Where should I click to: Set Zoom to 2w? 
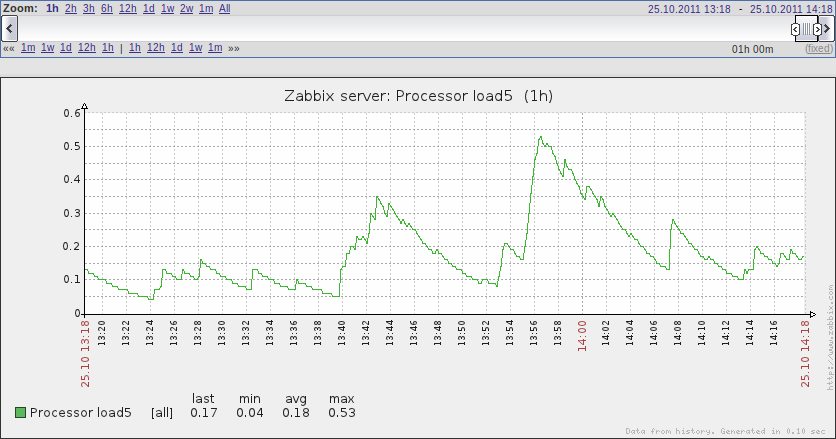point(187,9)
